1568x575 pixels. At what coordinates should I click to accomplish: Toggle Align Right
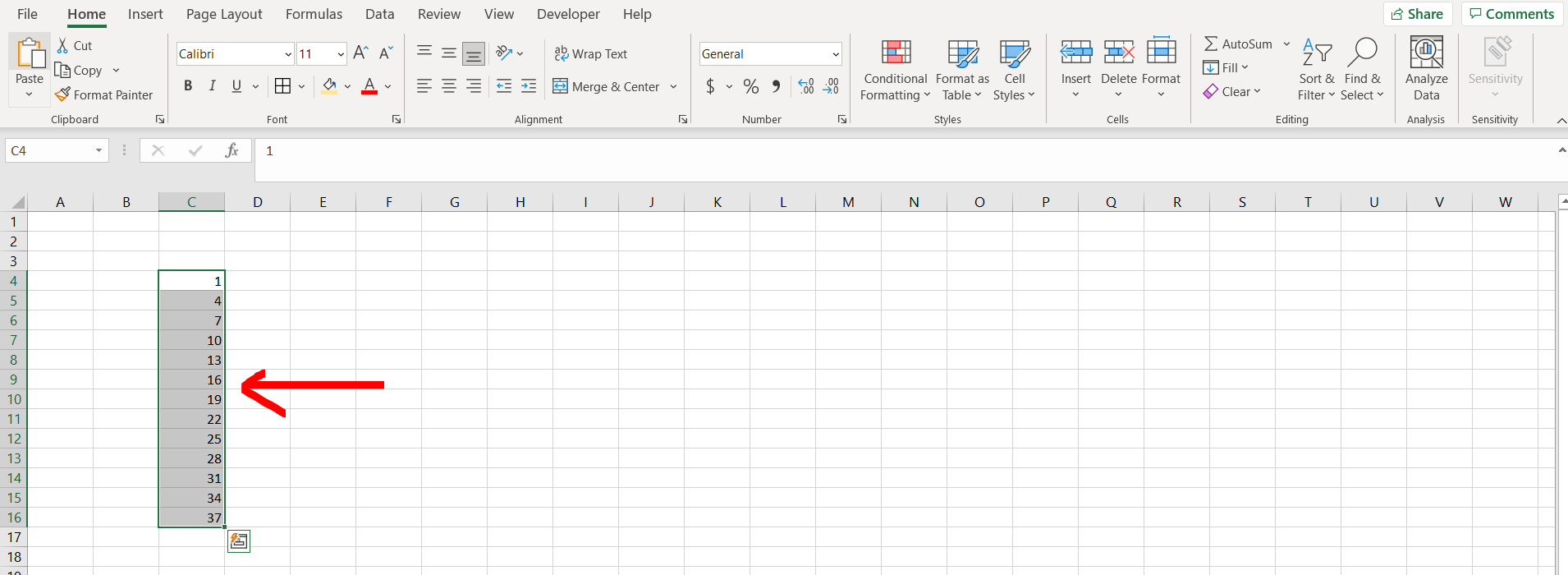[x=474, y=86]
